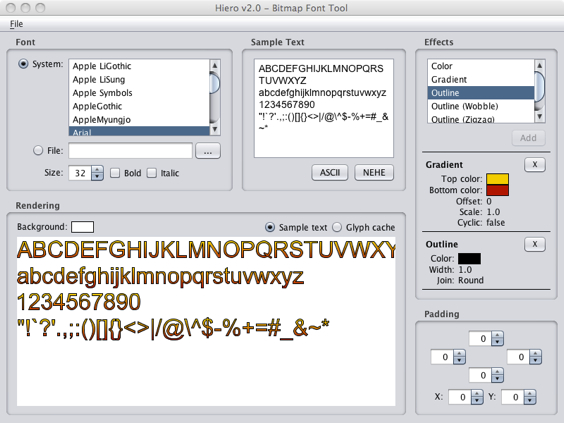Select Gradient effect in Effects list
564x423 pixels.
[x=481, y=79]
